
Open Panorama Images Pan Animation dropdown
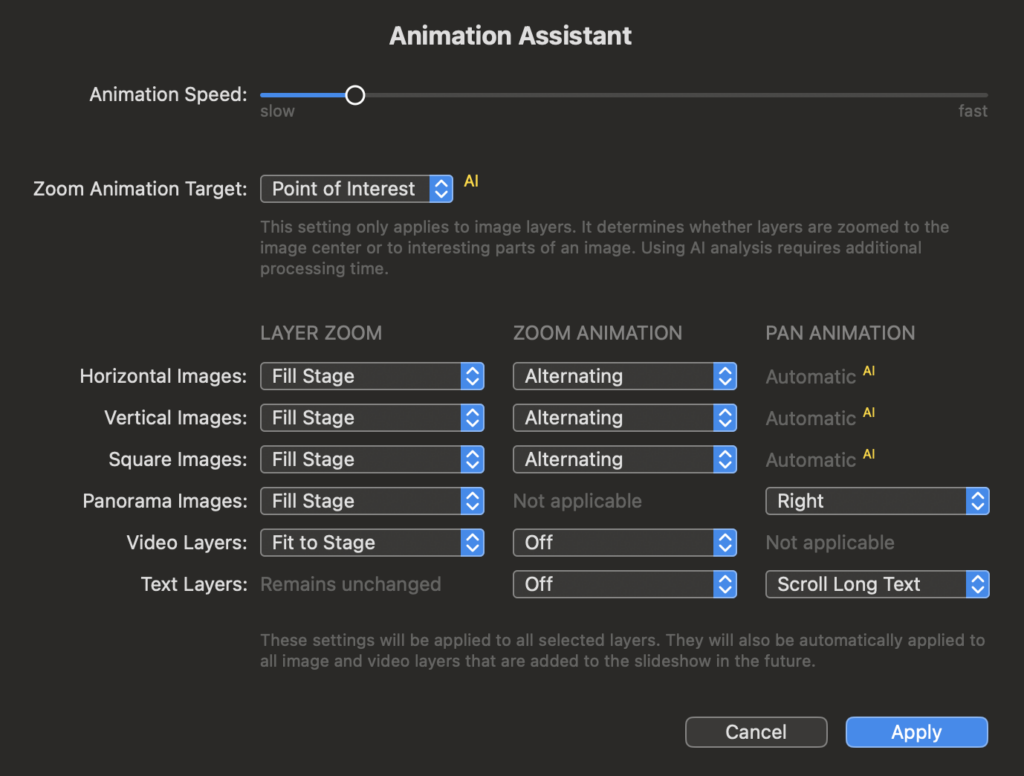[x=878, y=501]
